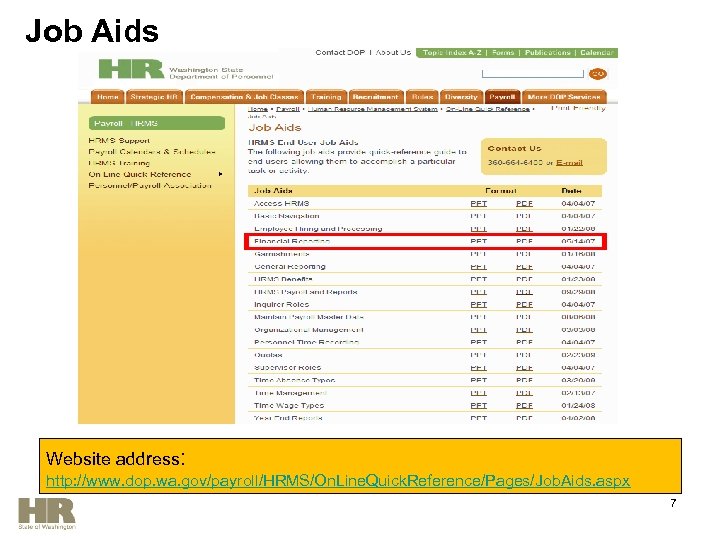Select the 'Inquirer Roles' row title

point(281,304)
